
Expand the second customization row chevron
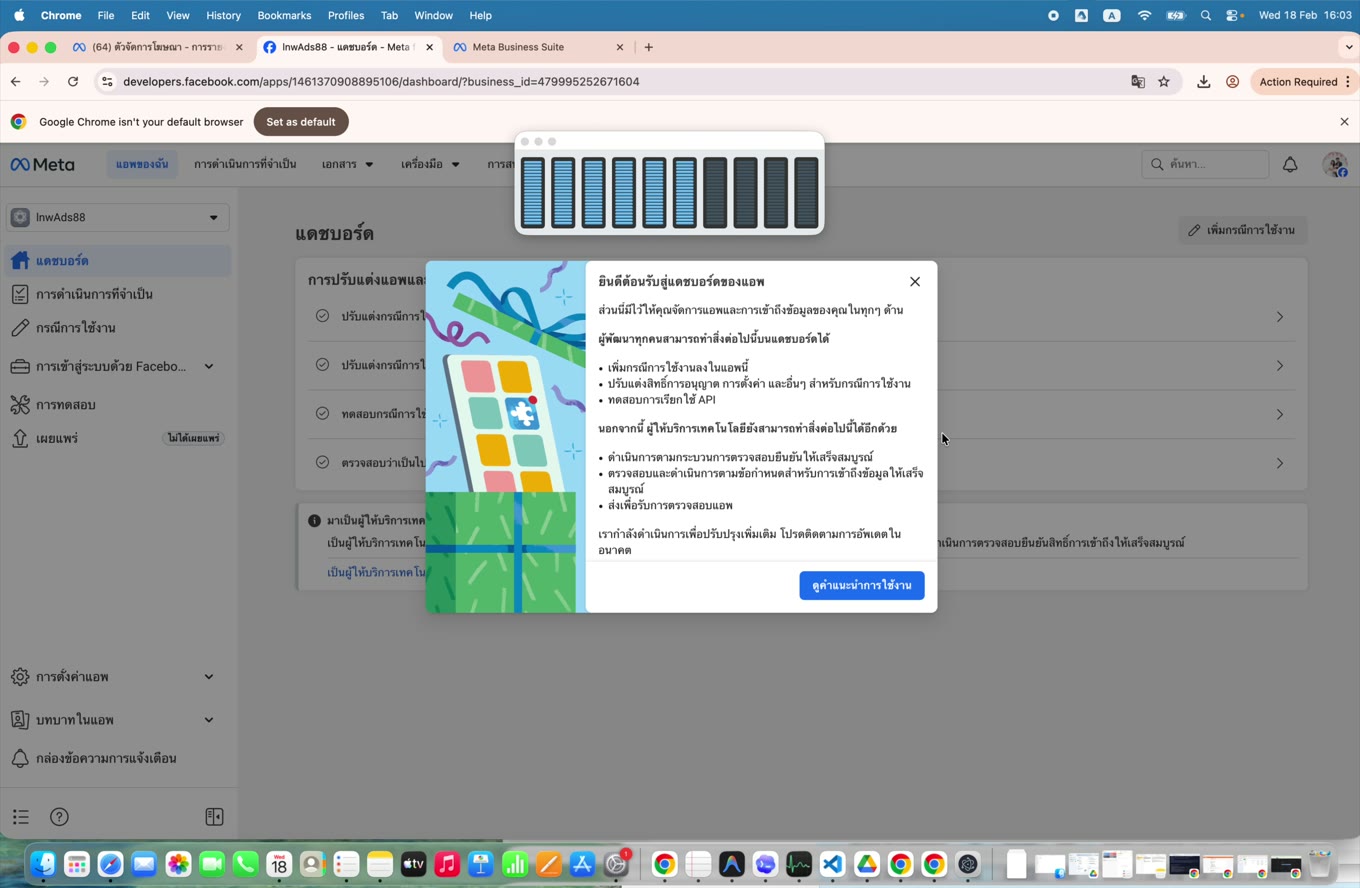(x=1280, y=366)
